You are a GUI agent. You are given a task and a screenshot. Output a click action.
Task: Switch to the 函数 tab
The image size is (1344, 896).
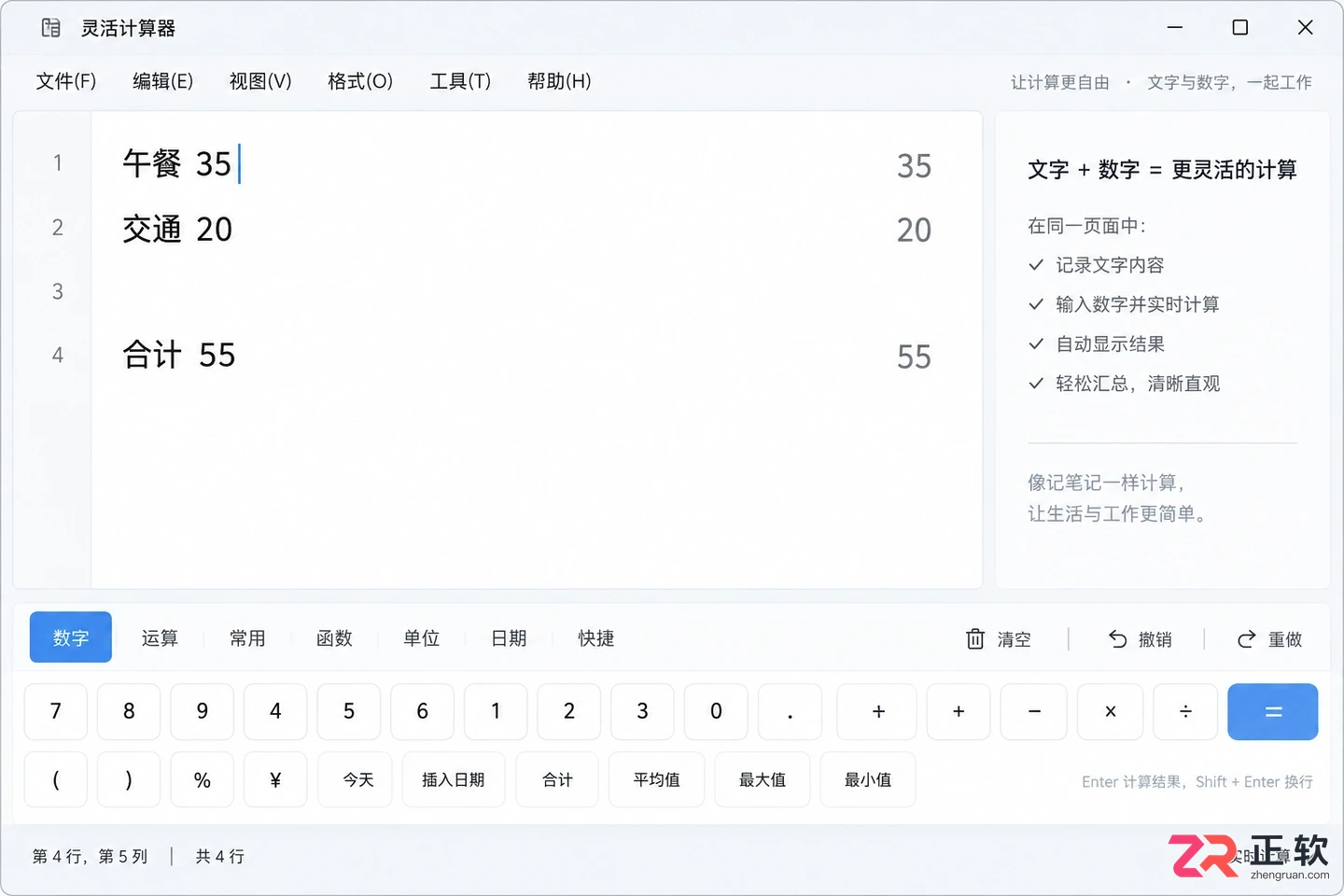(334, 638)
